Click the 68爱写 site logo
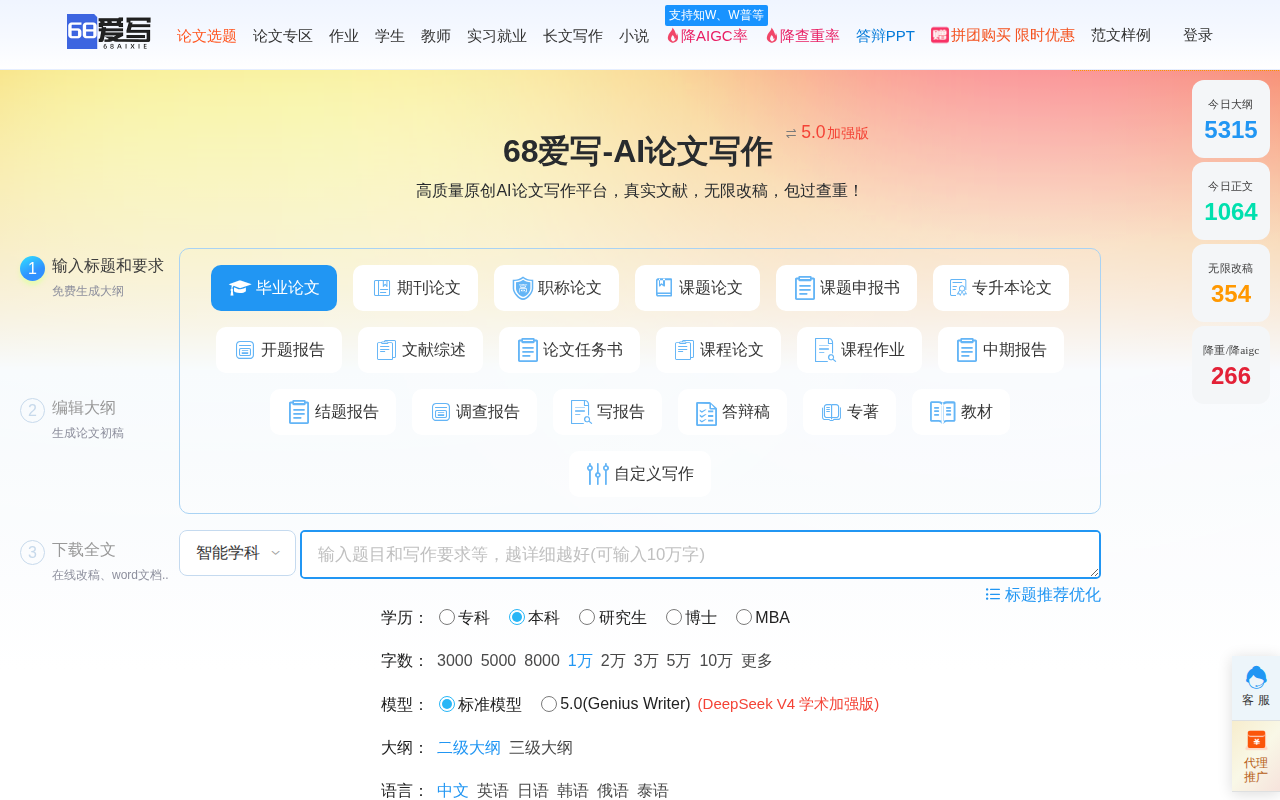Screen dimensions: 1280x800 109,32
